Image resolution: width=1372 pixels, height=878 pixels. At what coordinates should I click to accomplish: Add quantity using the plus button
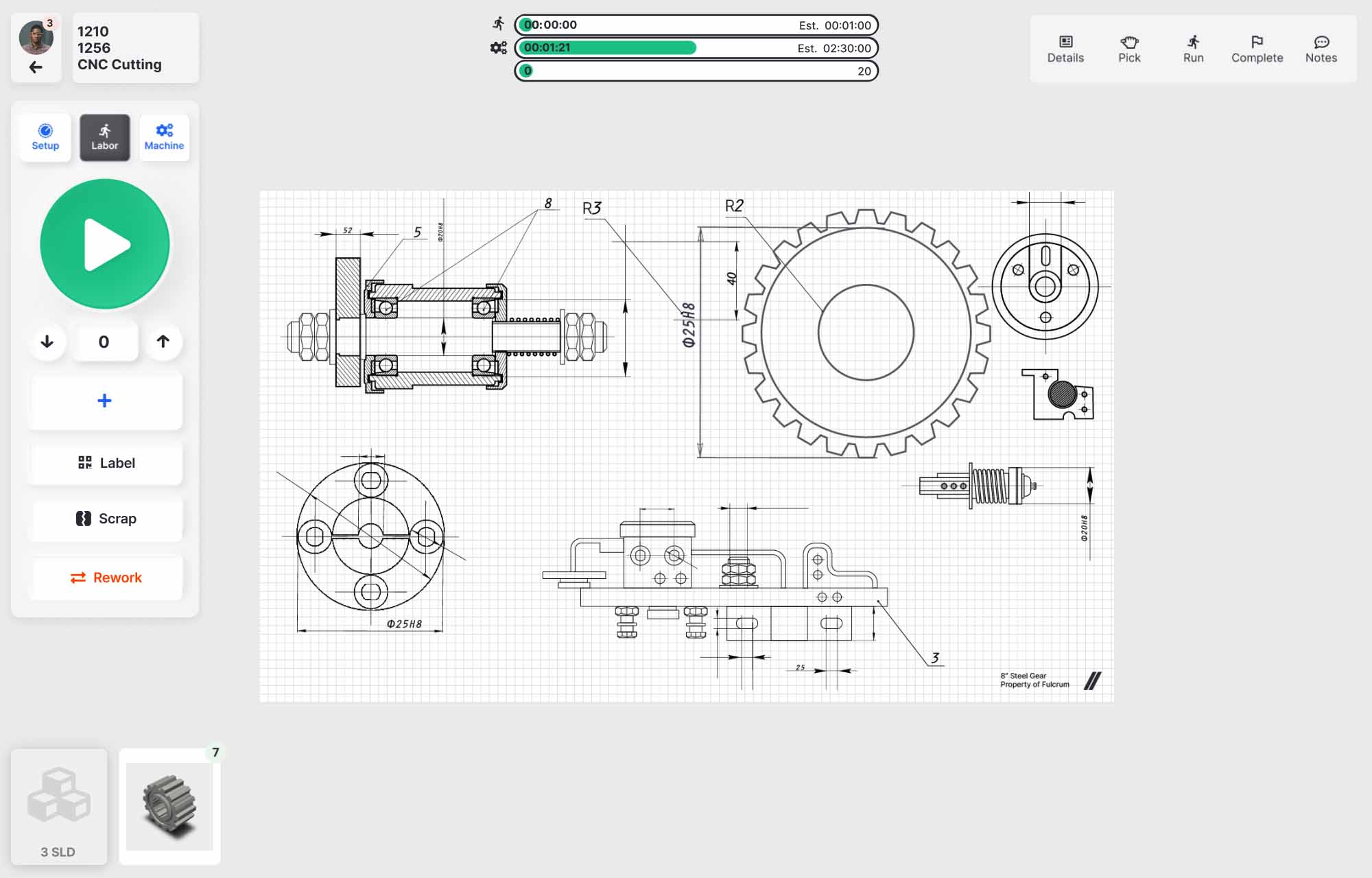(x=104, y=401)
